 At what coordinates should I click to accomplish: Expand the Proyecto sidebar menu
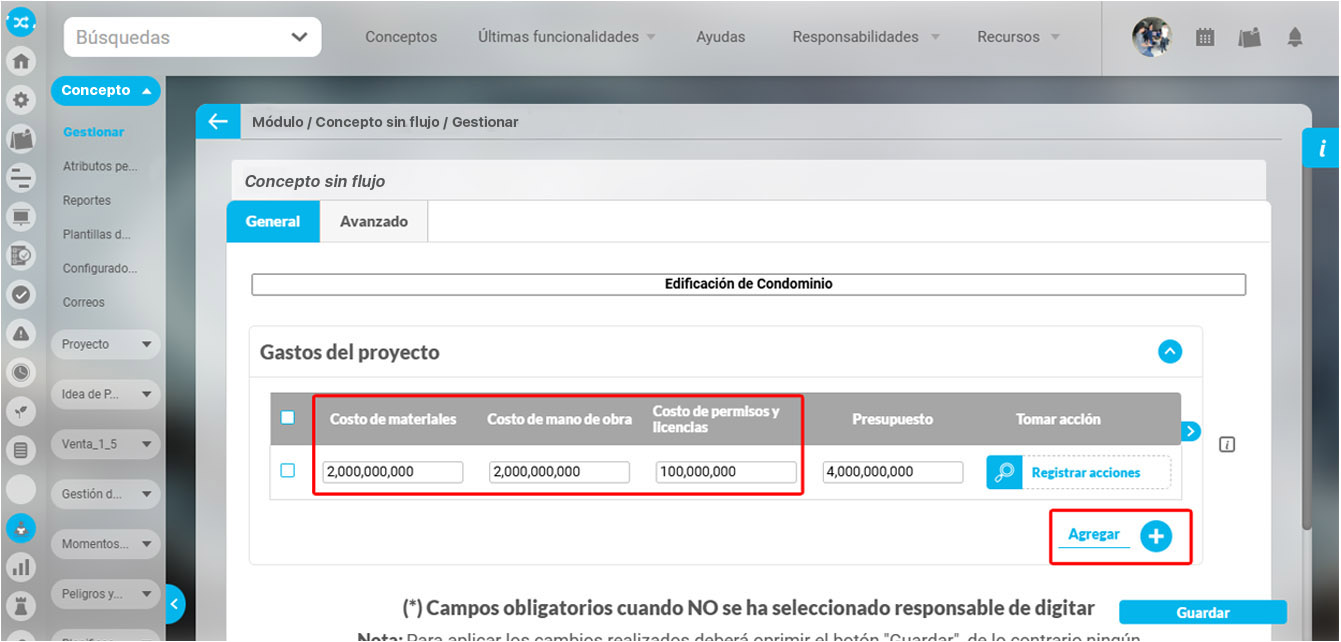tap(105, 344)
